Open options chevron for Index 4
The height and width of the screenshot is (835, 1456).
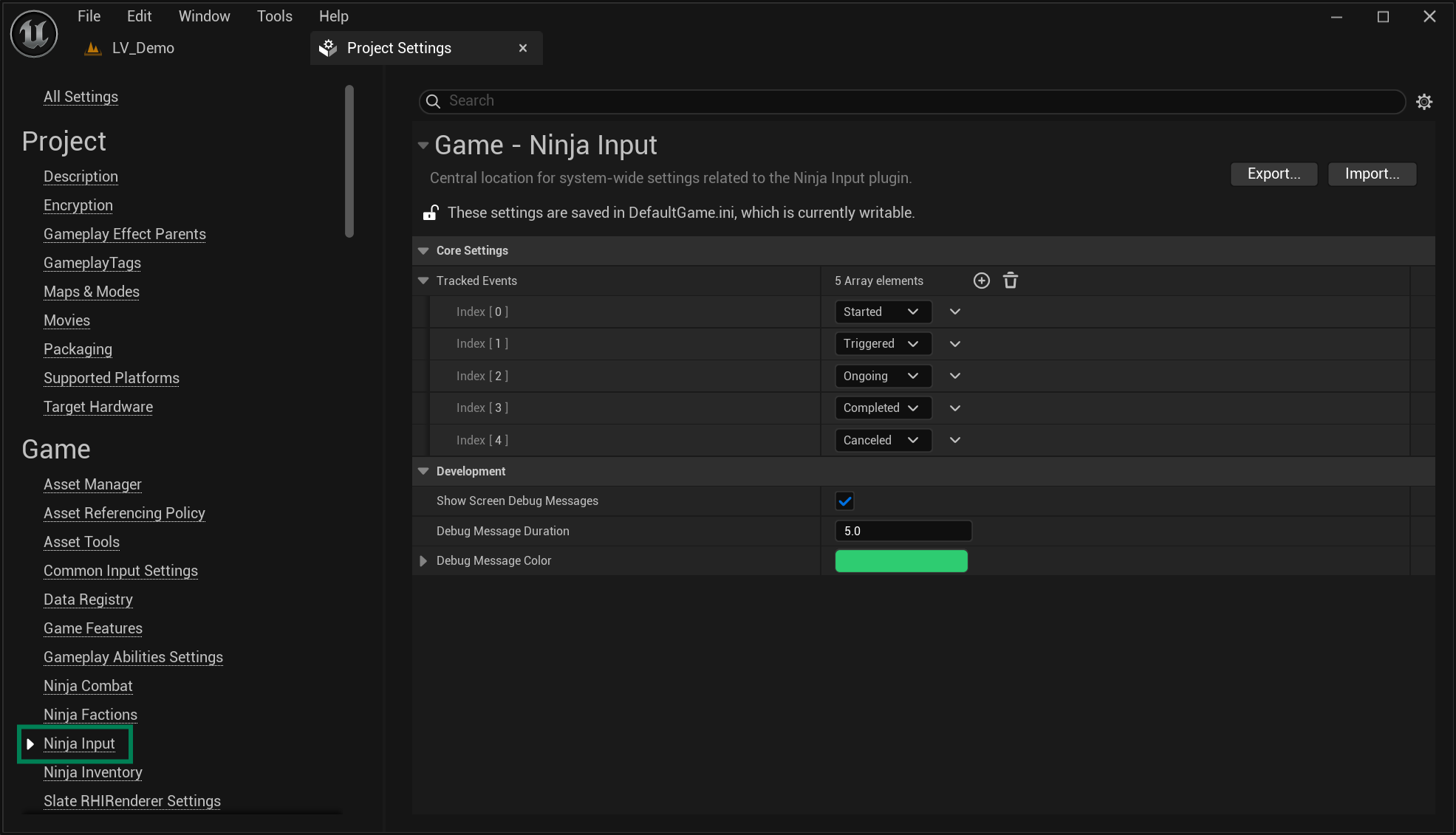[955, 440]
